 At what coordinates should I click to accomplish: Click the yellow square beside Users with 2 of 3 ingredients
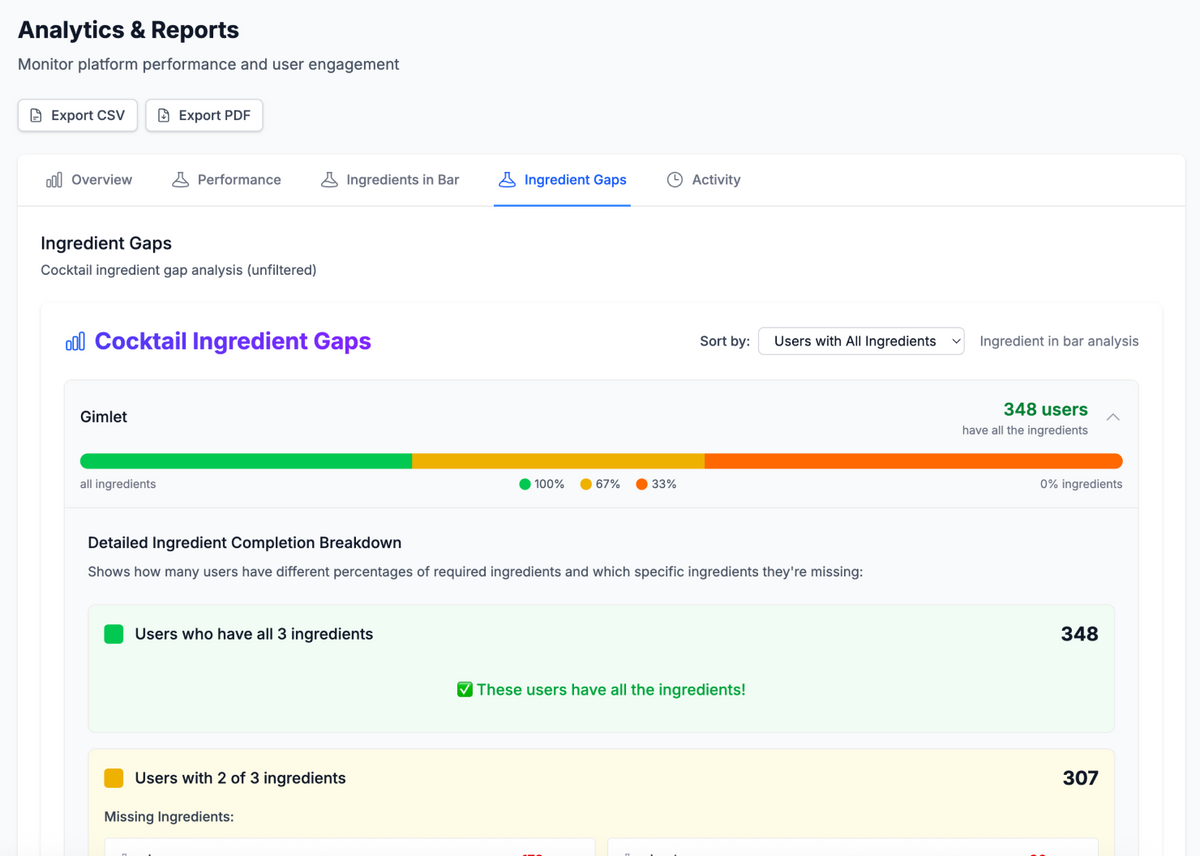pyautogui.click(x=114, y=778)
